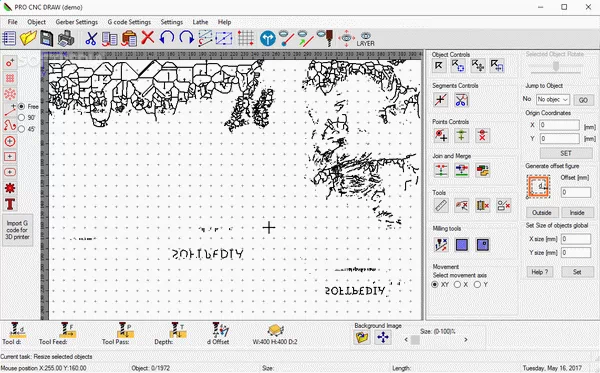Viewport: 600px width, 373px height.
Task: Open the File menu
Action: click(12, 22)
